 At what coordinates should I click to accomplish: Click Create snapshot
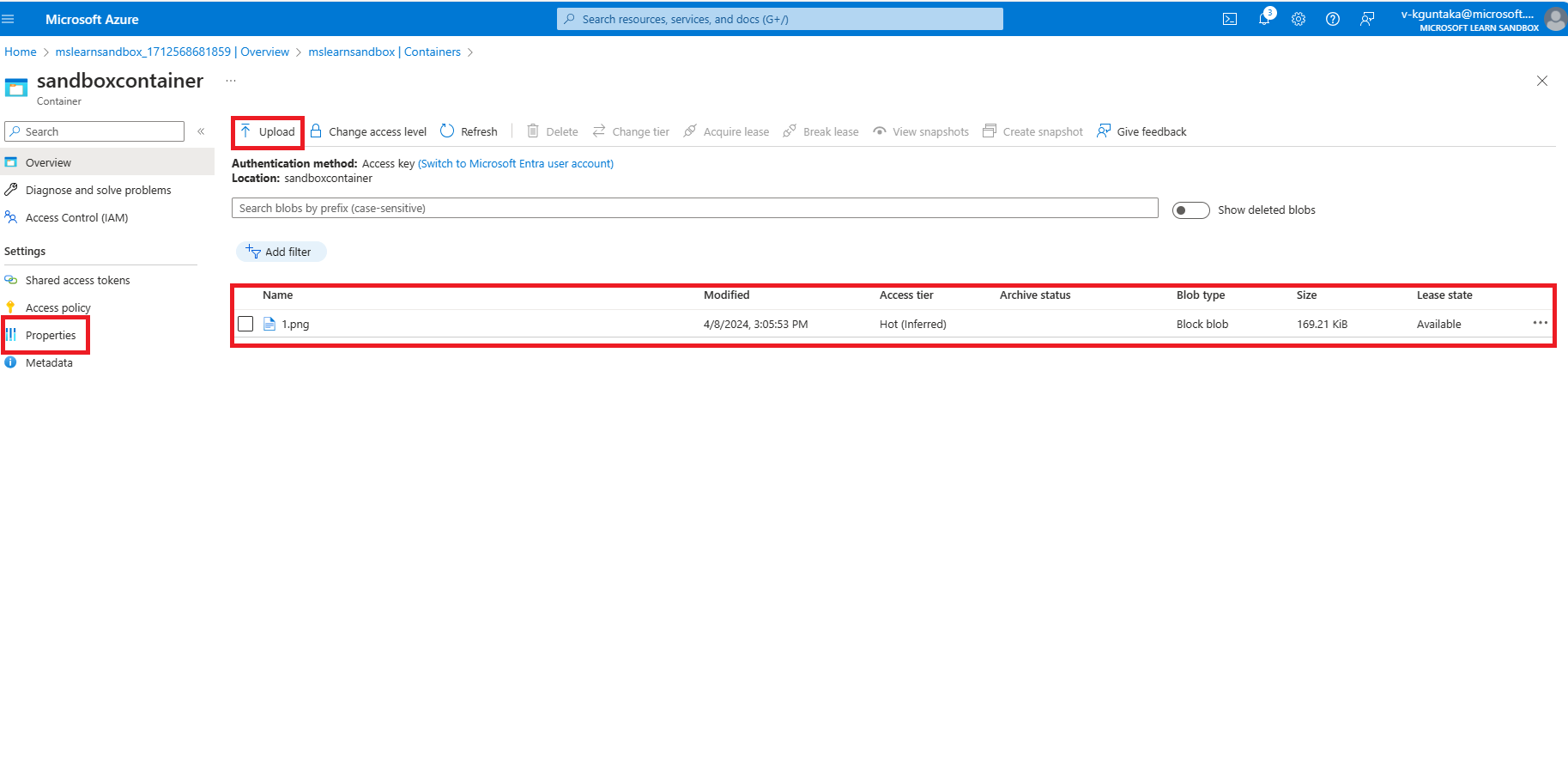coord(1032,131)
